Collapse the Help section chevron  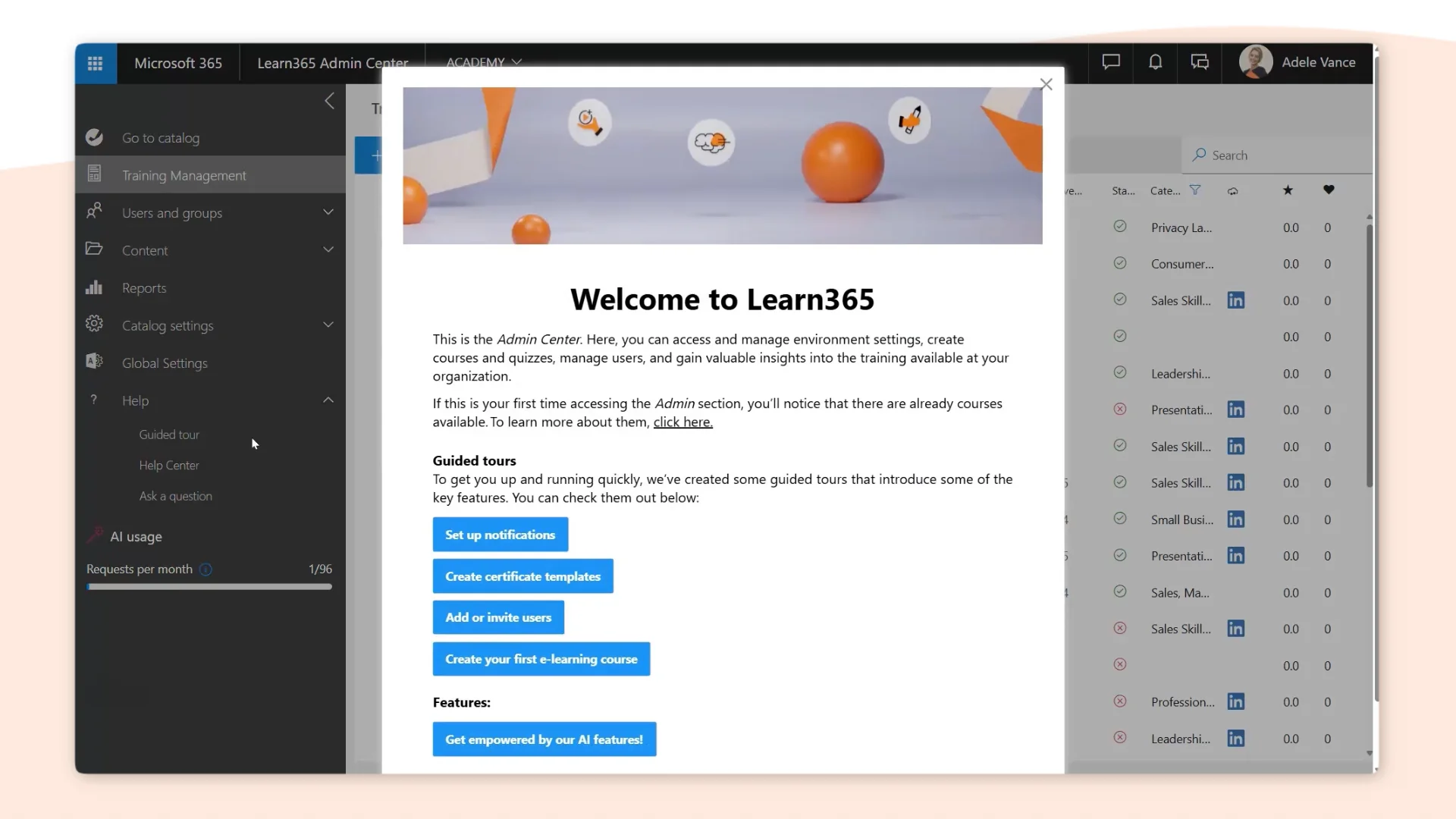328,400
